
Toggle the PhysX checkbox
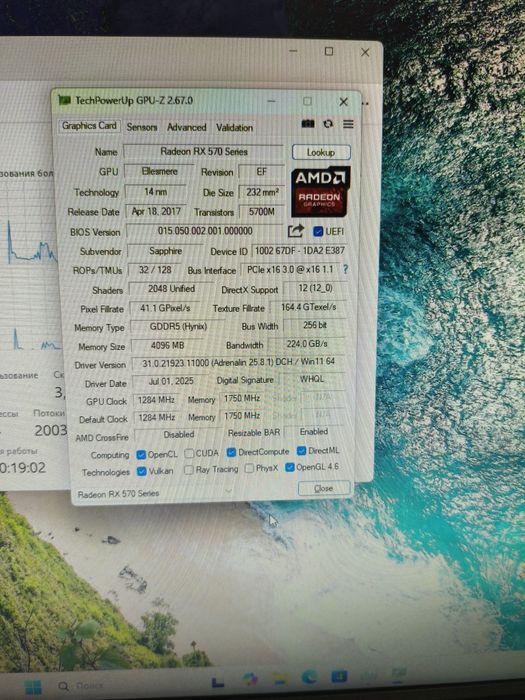[x=250, y=468]
